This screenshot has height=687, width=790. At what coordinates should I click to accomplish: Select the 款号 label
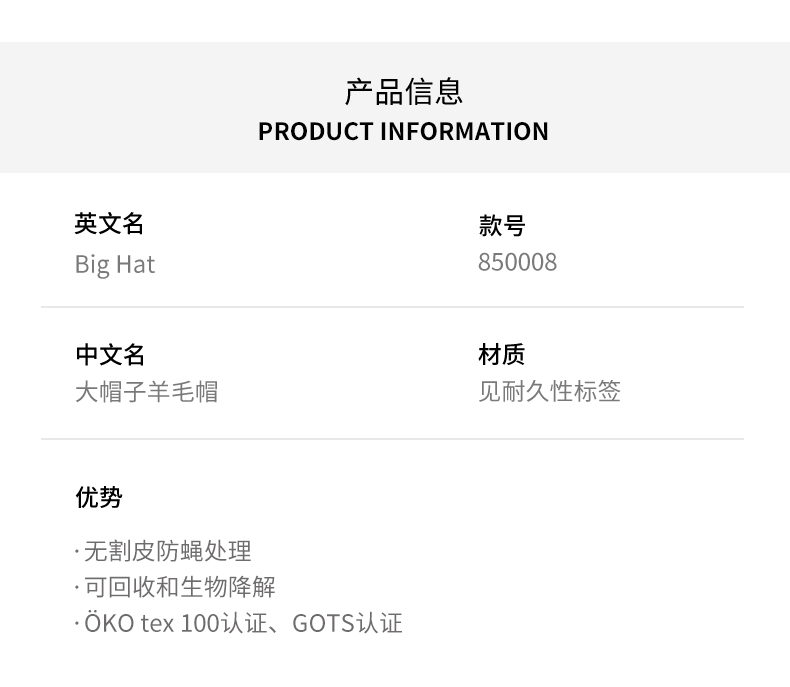[501, 226]
